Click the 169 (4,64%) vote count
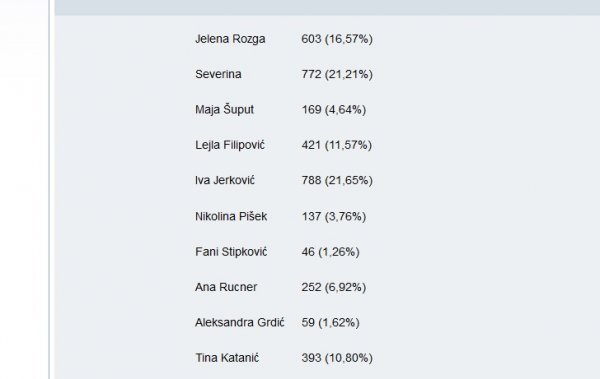 click(333, 110)
